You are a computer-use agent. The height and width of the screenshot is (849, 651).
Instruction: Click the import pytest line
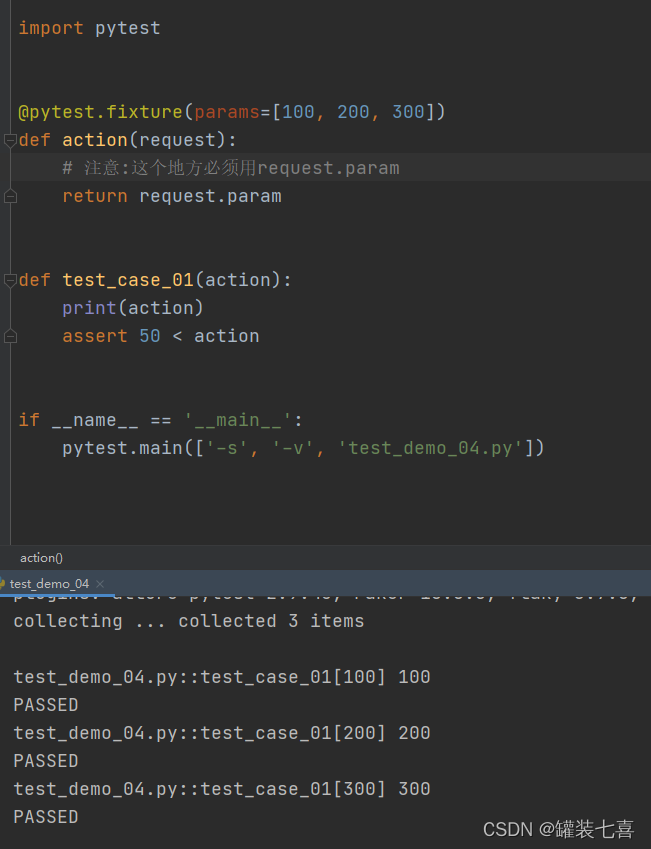coord(89,28)
